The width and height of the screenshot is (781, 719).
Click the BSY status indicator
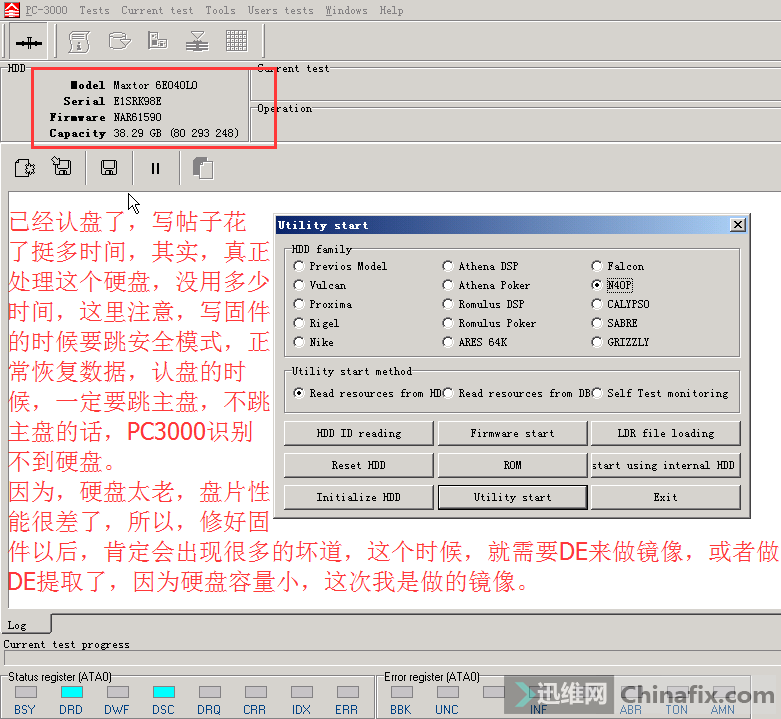[25, 692]
